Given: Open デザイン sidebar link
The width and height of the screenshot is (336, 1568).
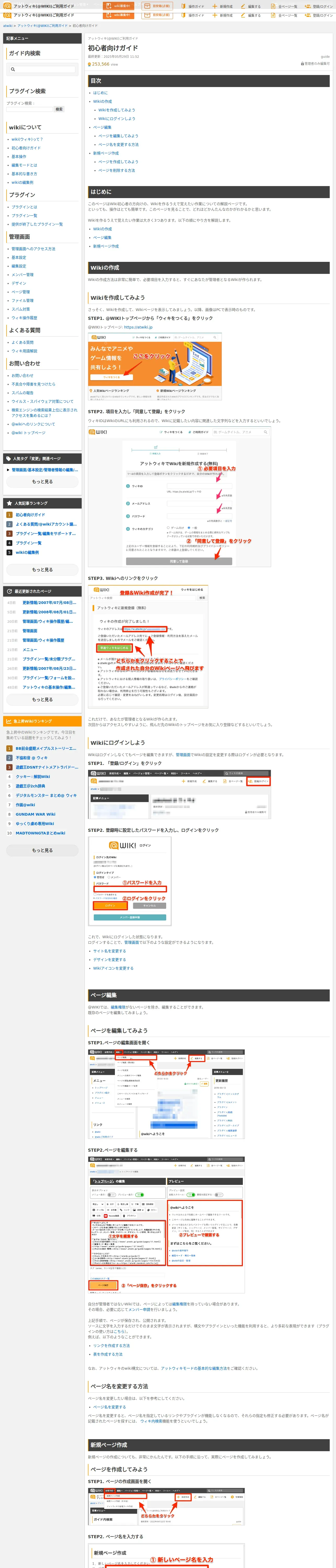Looking at the screenshot, I should click(x=19, y=283).
